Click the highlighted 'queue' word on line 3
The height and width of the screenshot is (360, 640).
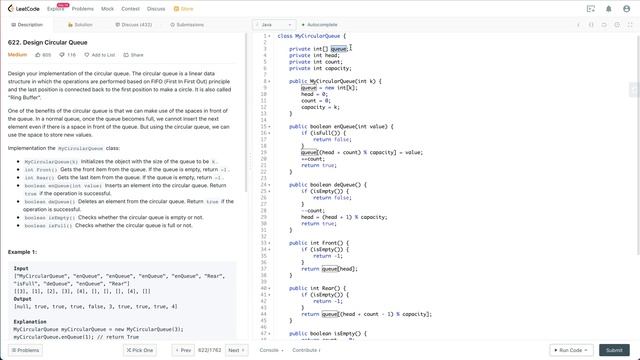[338, 49]
